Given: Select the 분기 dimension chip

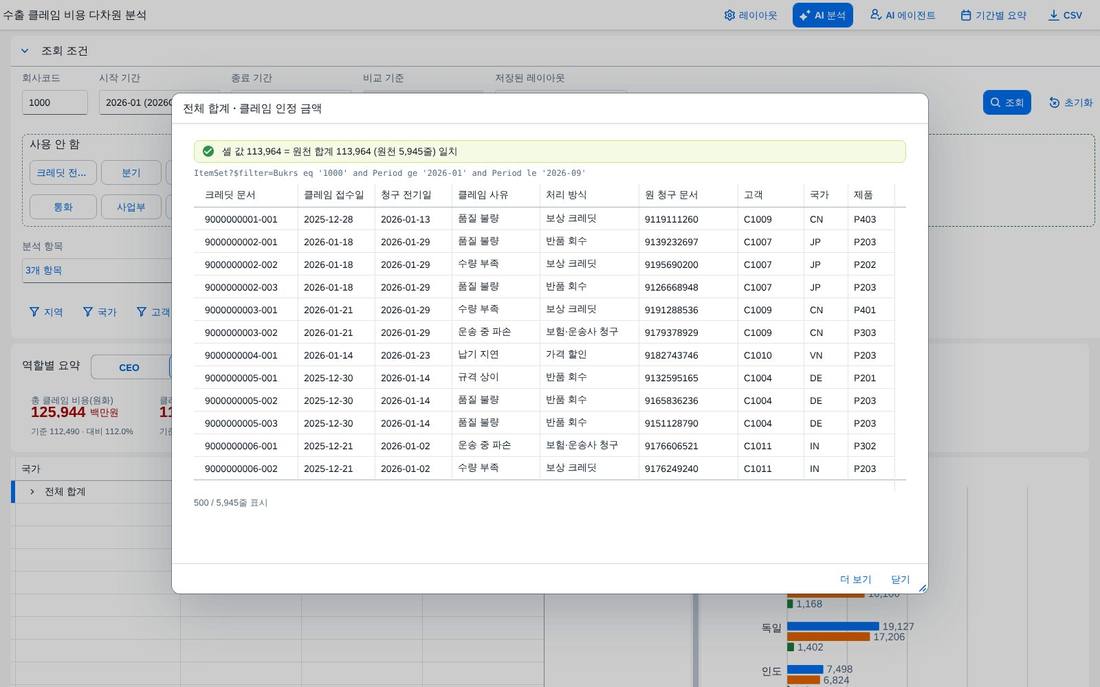Looking at the screenshot, I should (131, 173).
